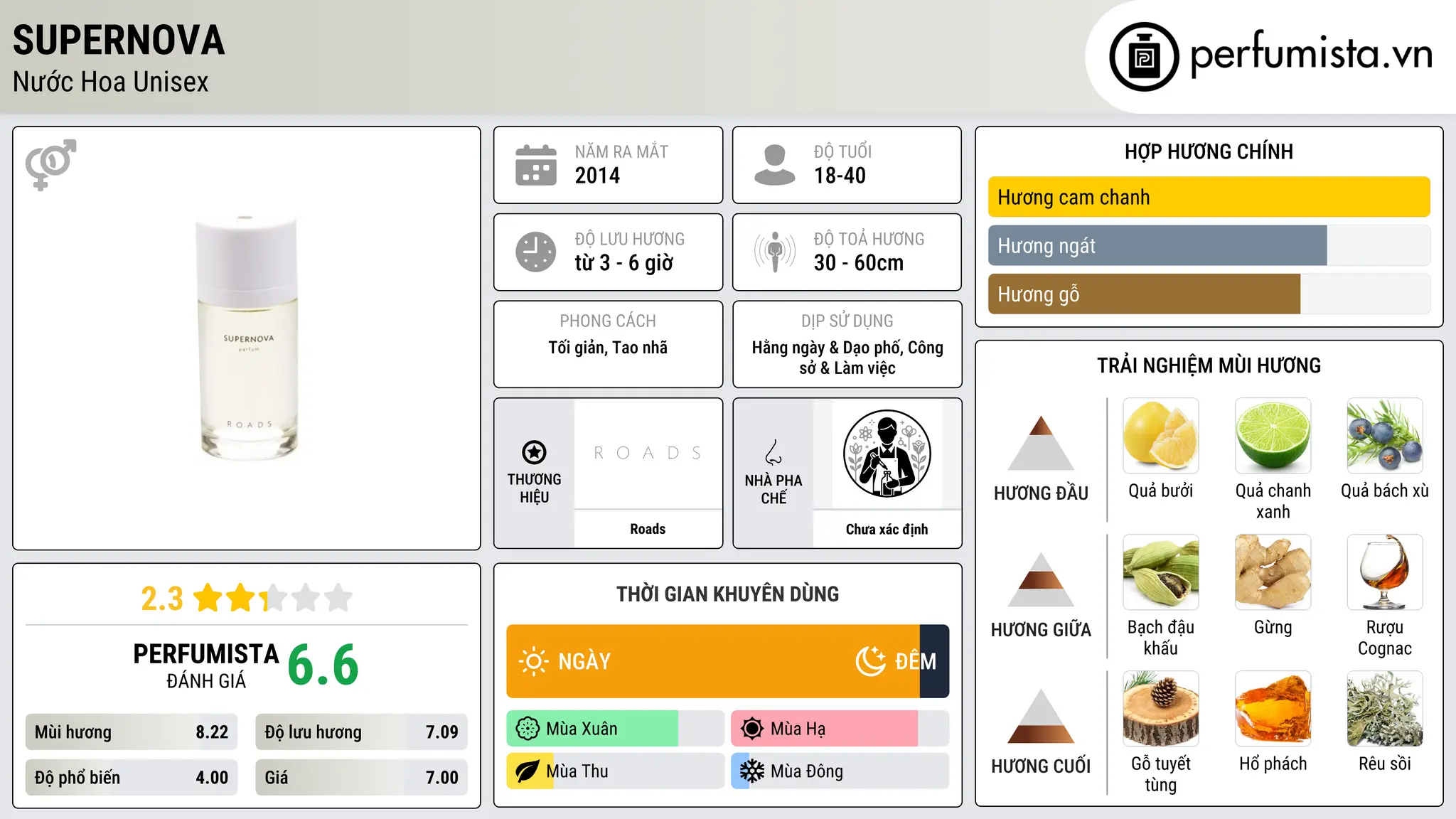Click the Độ phổ biến 4.00 score row
1456x819 pixels.
[x=132, y=778]
